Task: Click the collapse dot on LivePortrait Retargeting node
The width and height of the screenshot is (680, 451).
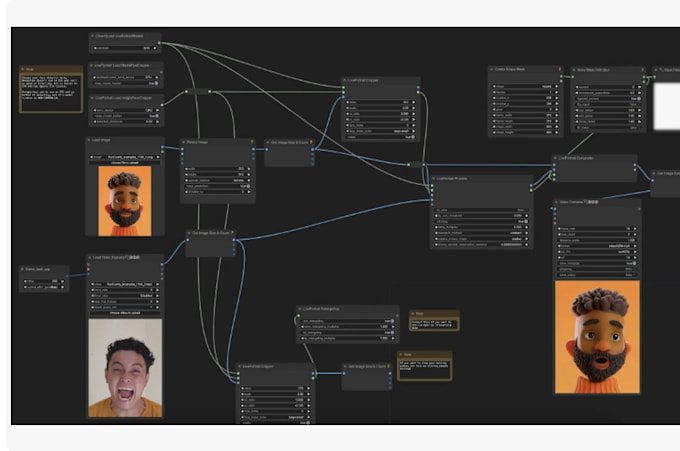Action: [x=301, y=309]
